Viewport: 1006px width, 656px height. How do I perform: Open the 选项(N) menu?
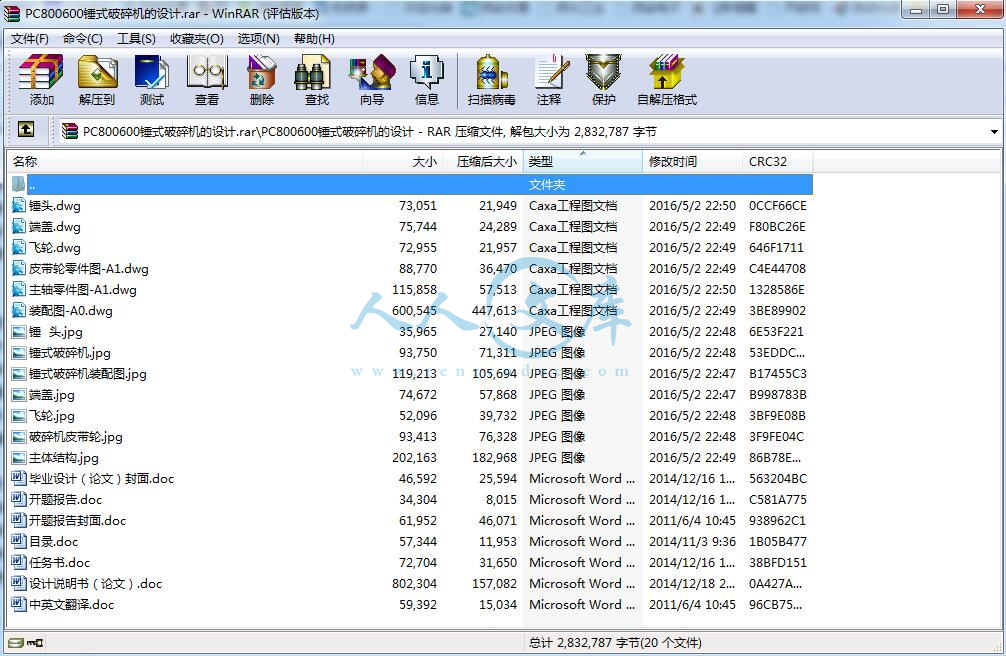pyautogui.click(x=259, y=39)
